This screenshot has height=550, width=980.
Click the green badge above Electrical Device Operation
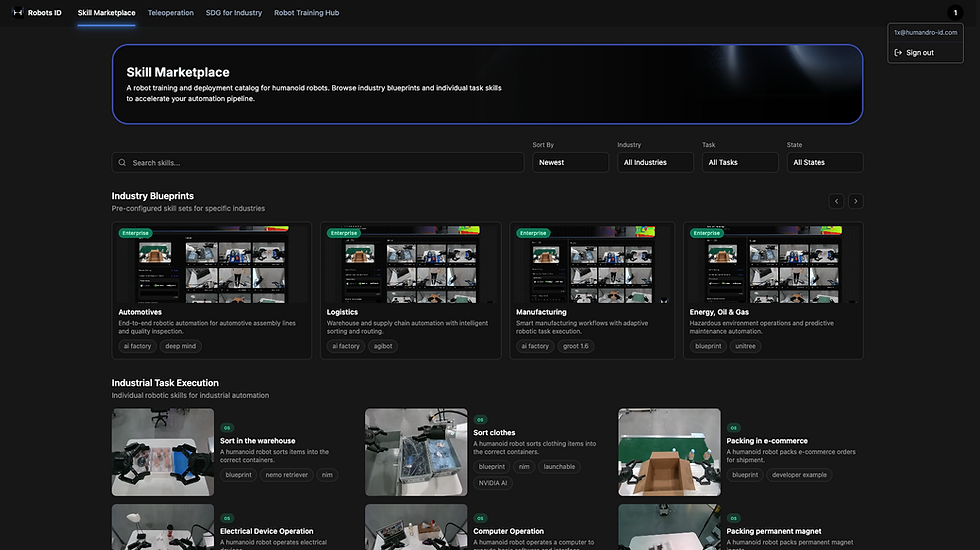tap(227, 518)
